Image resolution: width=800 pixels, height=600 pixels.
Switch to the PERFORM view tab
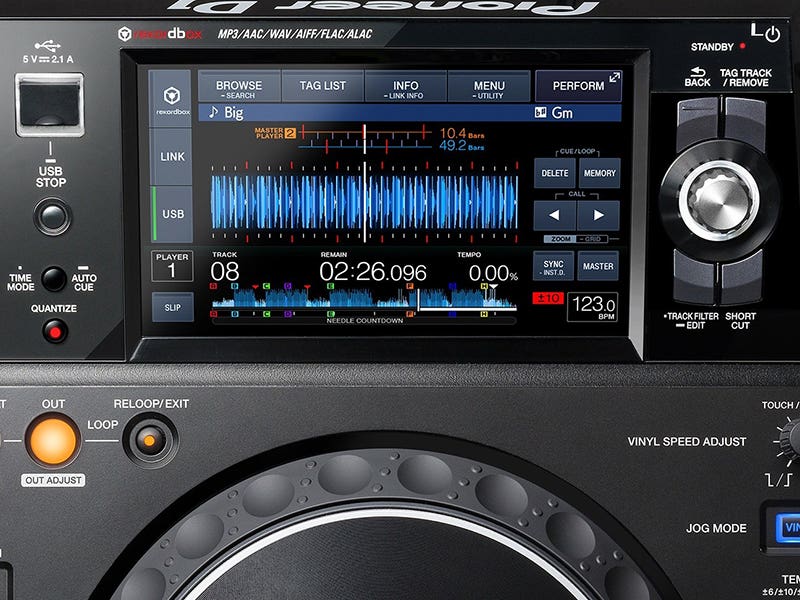pyautogui.click(x=578, y=86)
